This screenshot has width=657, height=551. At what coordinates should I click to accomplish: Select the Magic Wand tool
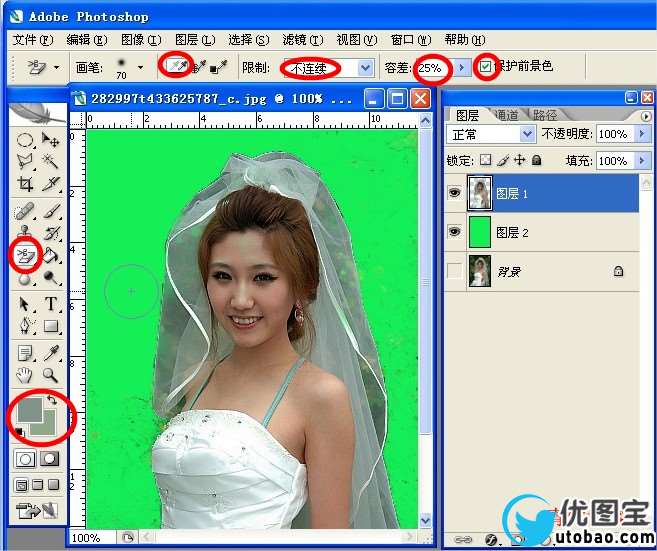click(50, 161)
